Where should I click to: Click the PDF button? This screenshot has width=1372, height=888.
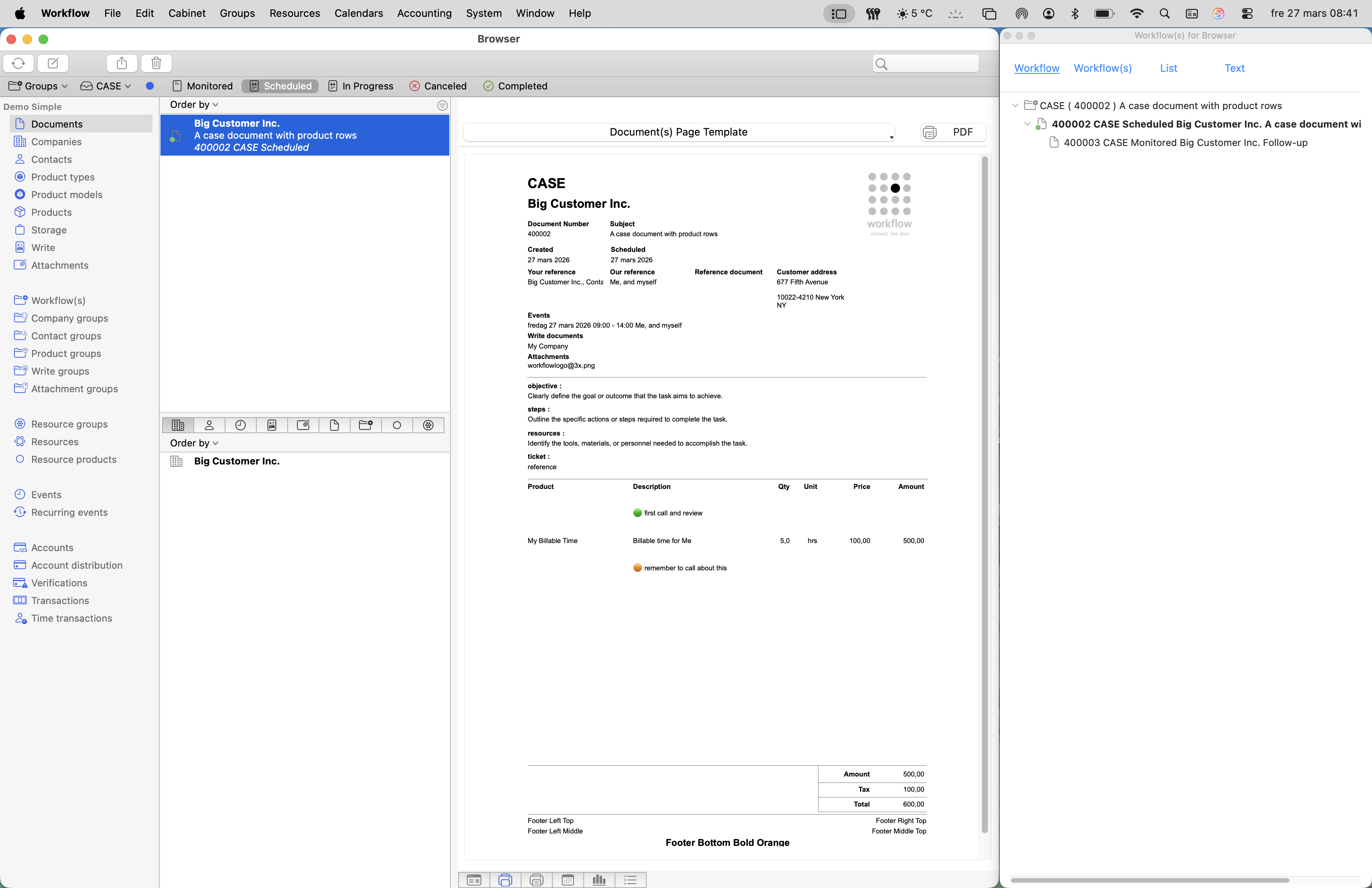pyautogui.click(x=953, y=132)
